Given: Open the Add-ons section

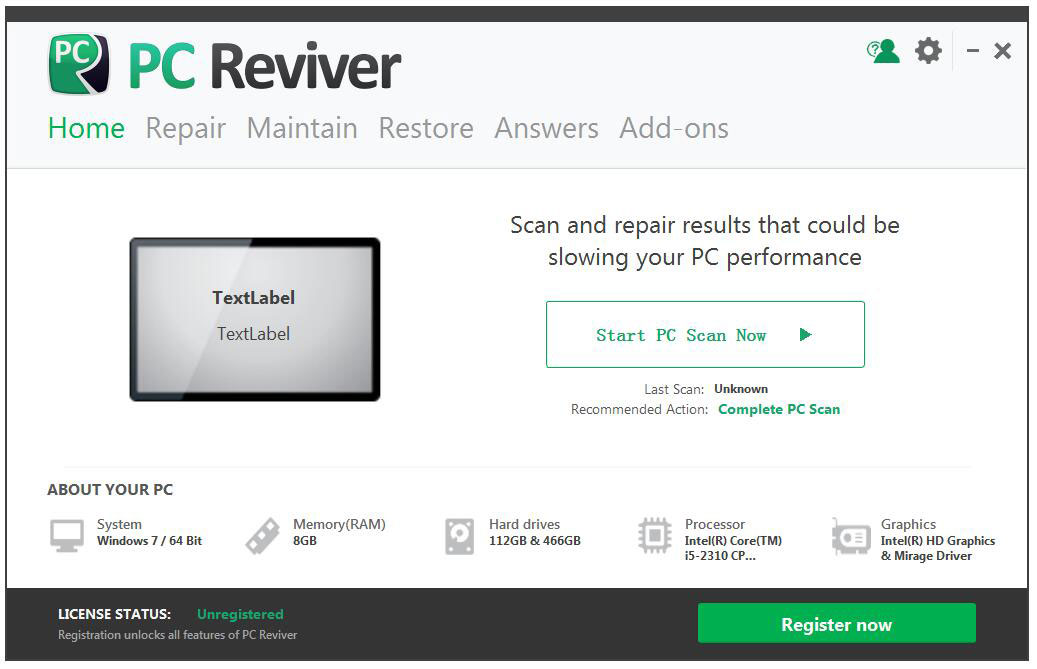Looking at the screenshot, I should tap(674, 128).
